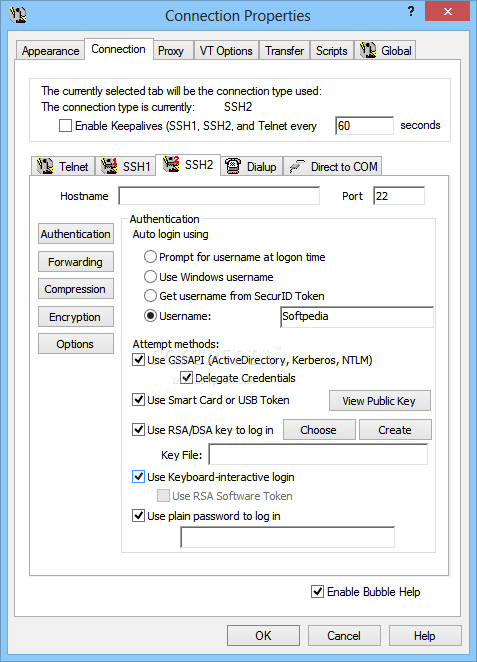Click the disabled Use RSA Software Token checkbox
The width and height of the screenshot is (477, 662).
tap(163, 496)
